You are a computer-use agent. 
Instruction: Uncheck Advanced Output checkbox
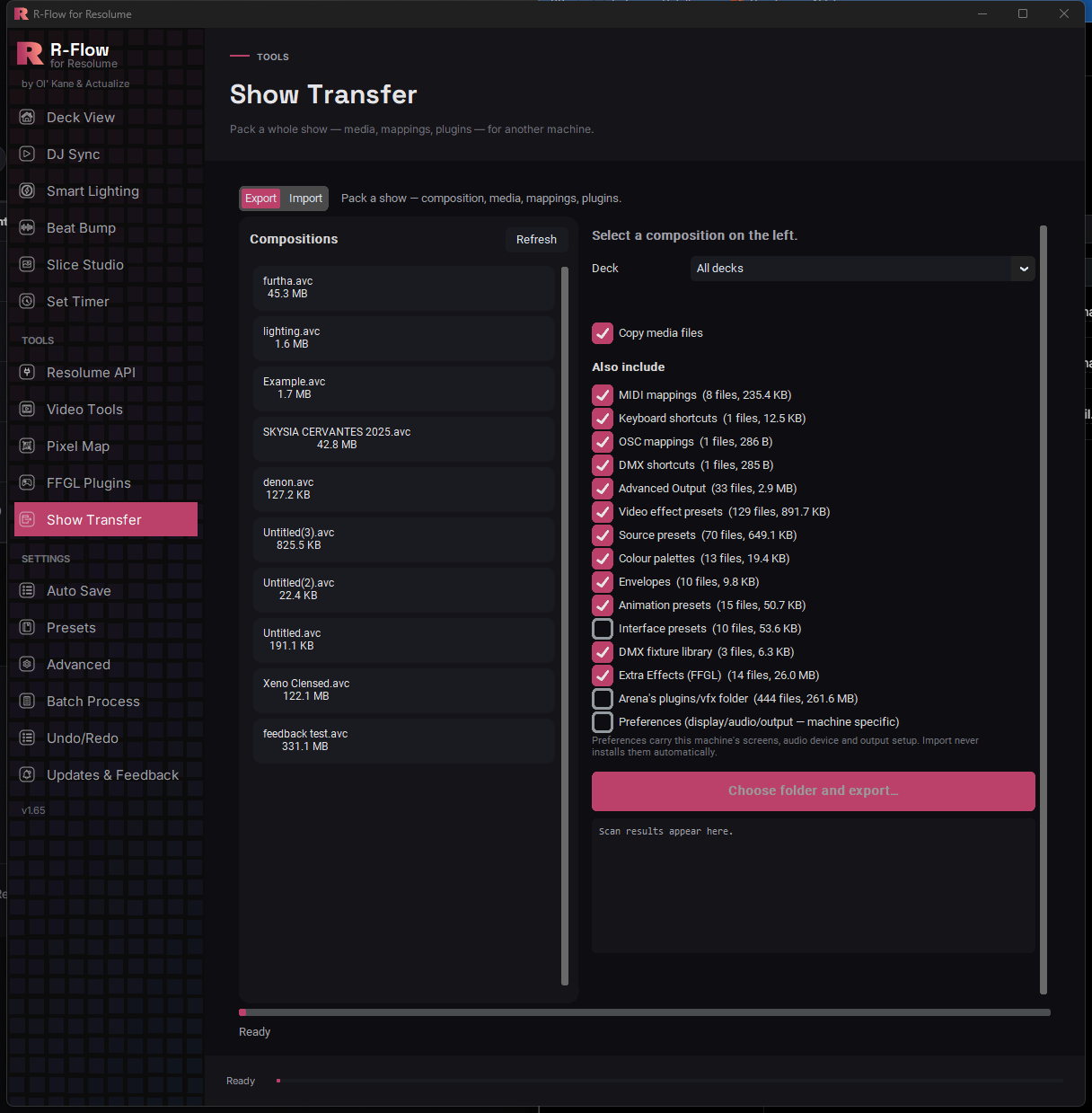click(603, 489)
